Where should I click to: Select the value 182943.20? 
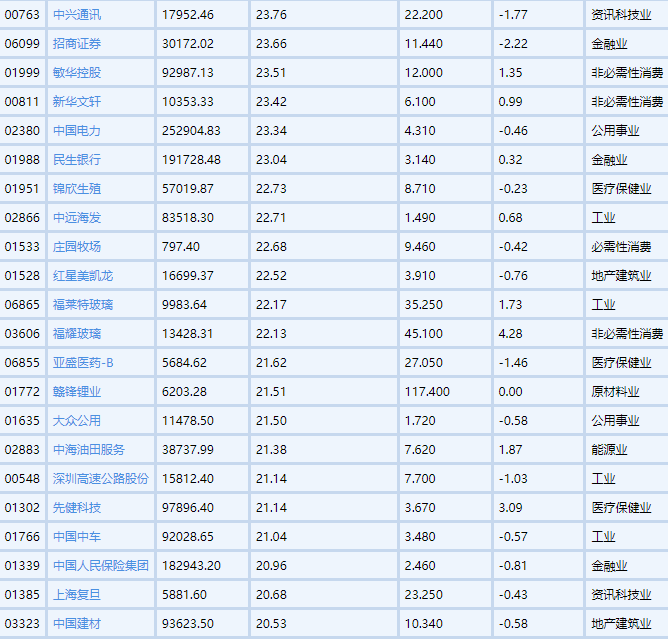coord(191,565)
